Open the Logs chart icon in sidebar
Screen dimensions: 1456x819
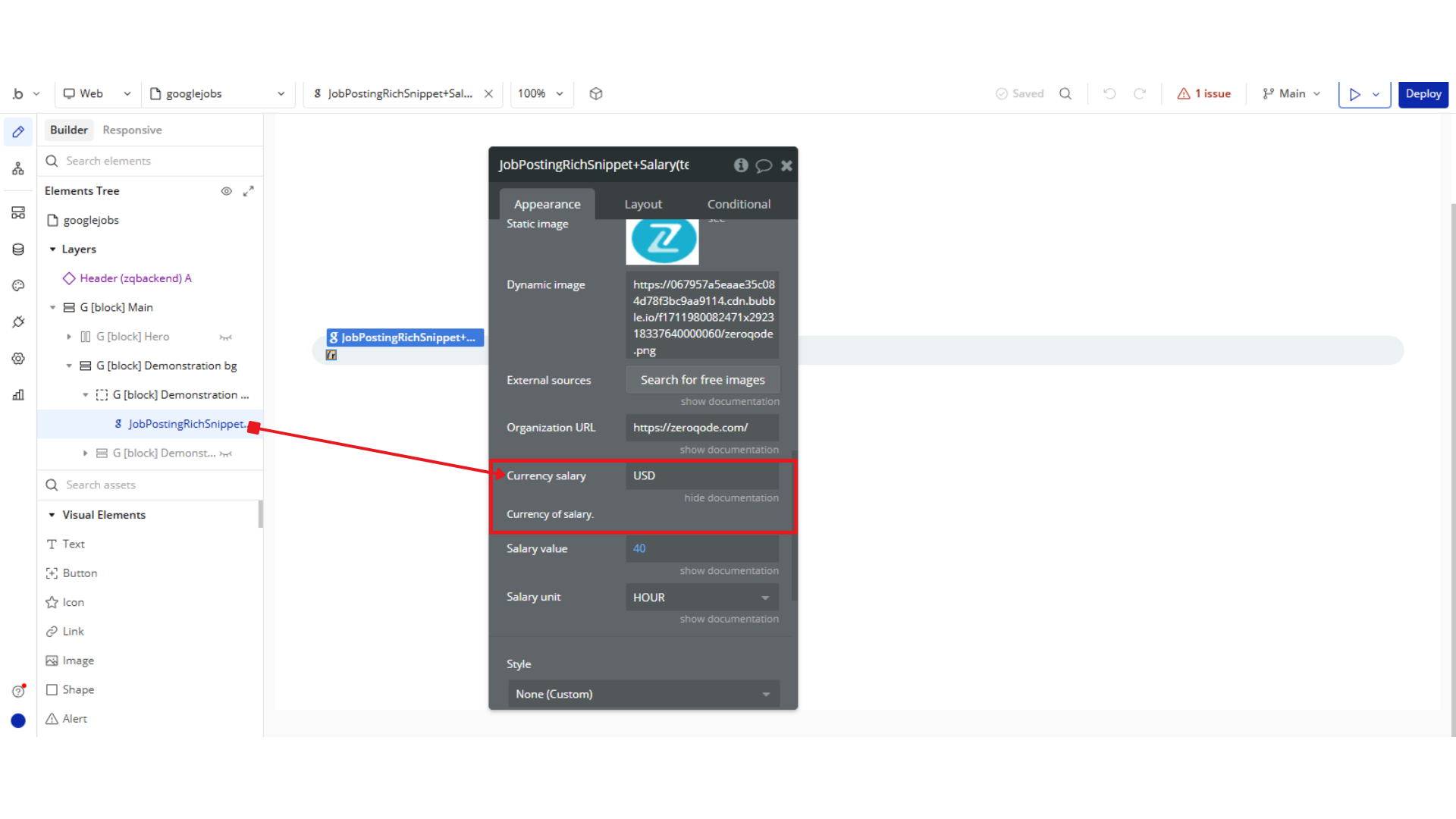pos(18,395)
